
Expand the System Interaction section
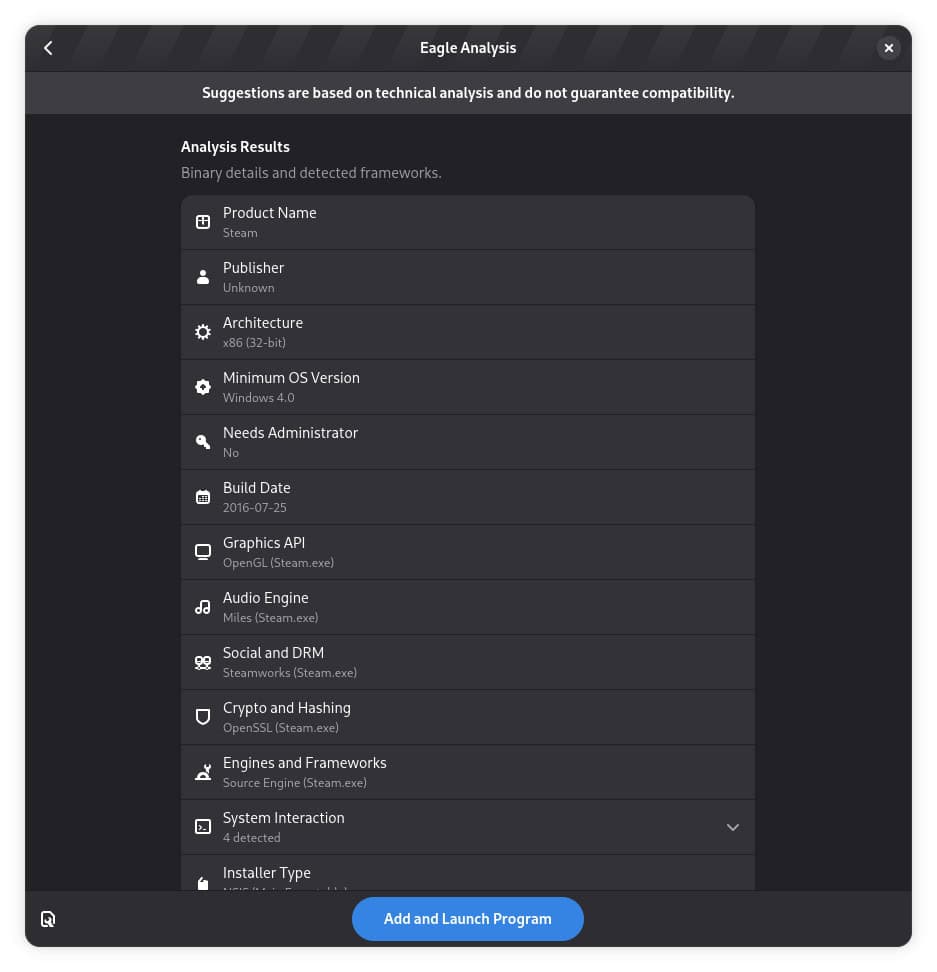coord(733,826)
